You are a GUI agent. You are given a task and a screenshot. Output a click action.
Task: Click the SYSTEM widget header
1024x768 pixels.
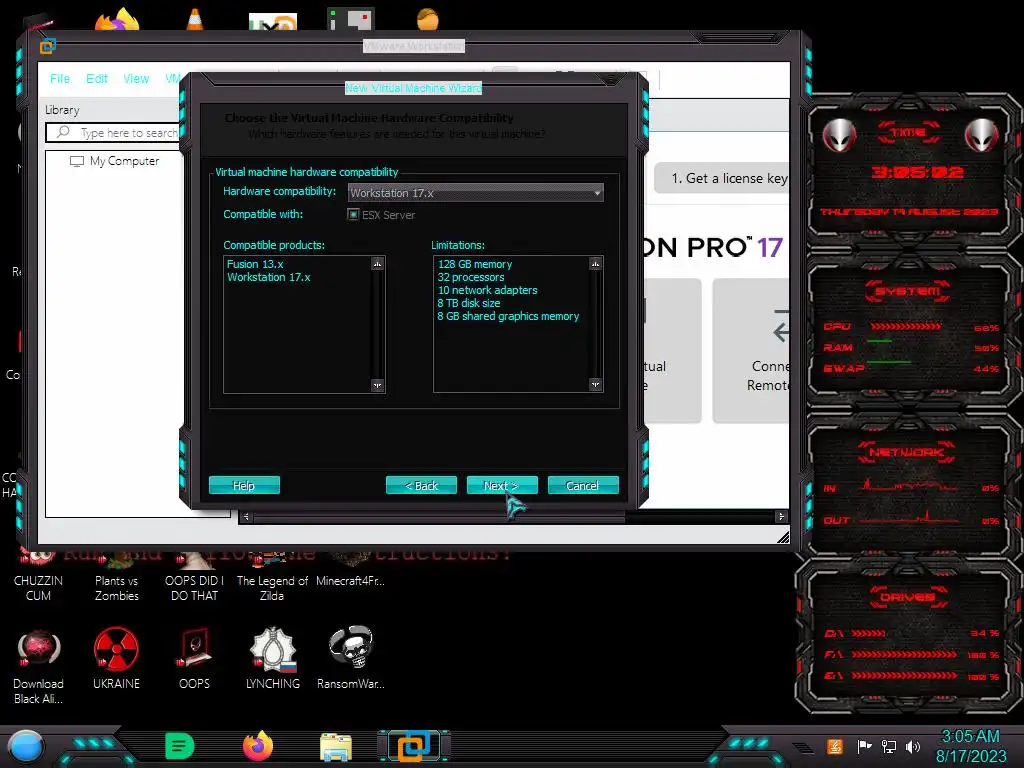[908, 291]
